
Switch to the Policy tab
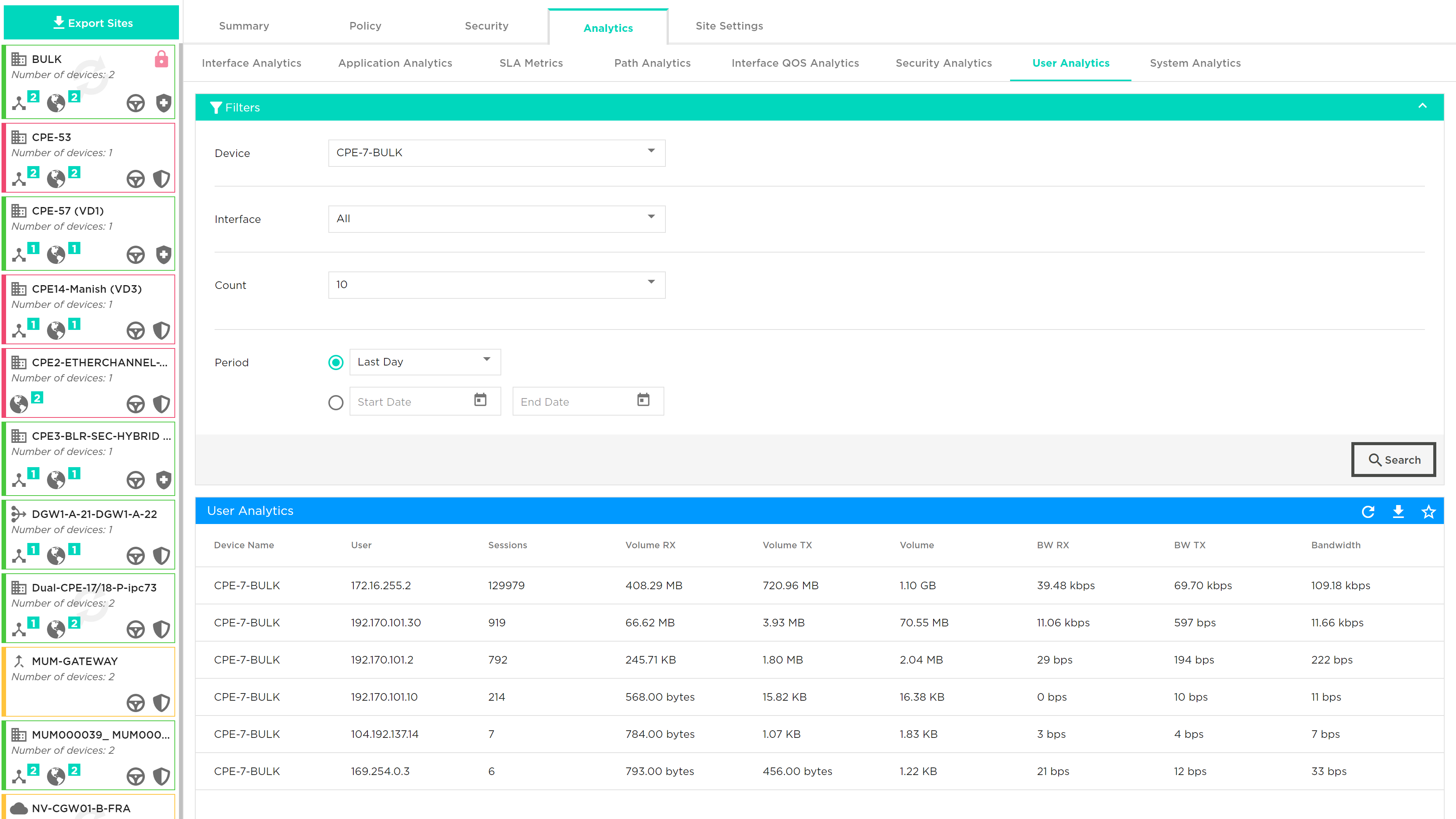[365, 26]
